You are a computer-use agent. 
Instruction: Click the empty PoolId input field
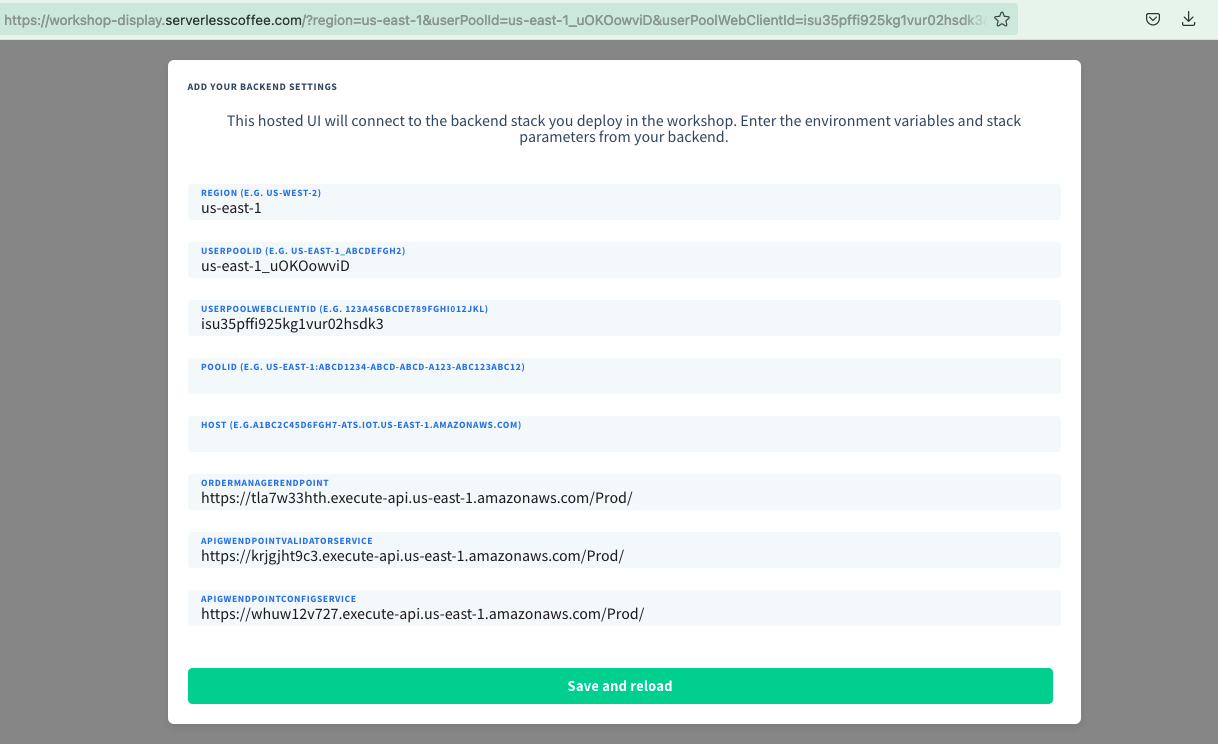(624, 376)
